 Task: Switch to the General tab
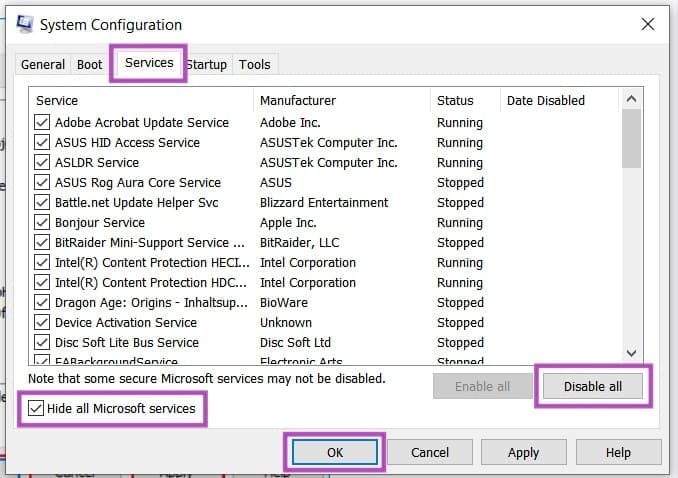(43, 64)
